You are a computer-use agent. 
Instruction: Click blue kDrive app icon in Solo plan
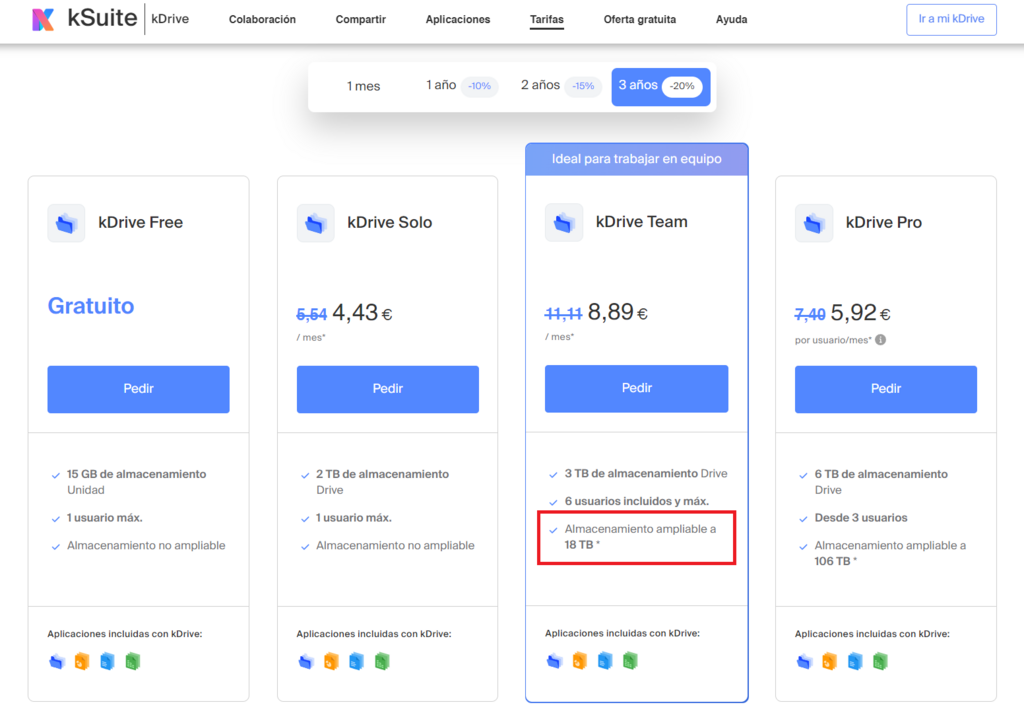306,661
